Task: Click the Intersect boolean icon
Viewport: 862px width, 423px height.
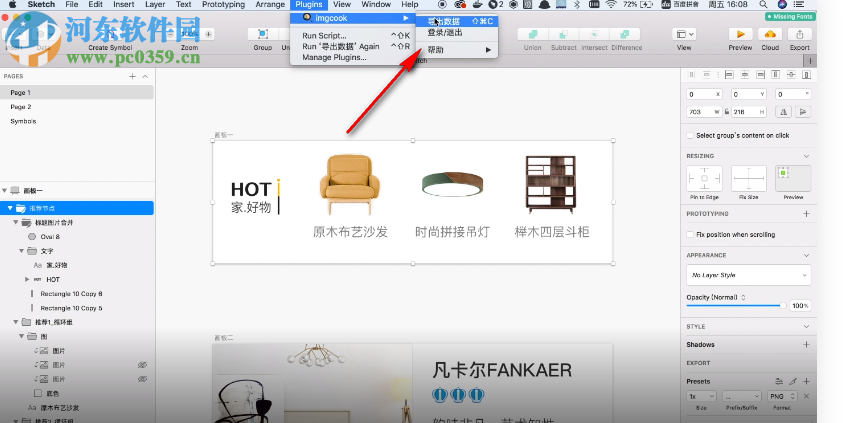Action: point(594,34)
